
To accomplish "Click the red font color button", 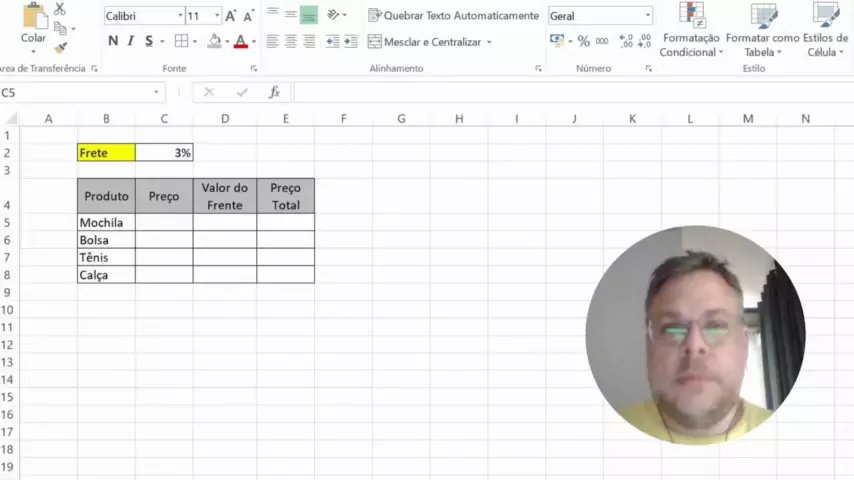I will tap(240, 42).
